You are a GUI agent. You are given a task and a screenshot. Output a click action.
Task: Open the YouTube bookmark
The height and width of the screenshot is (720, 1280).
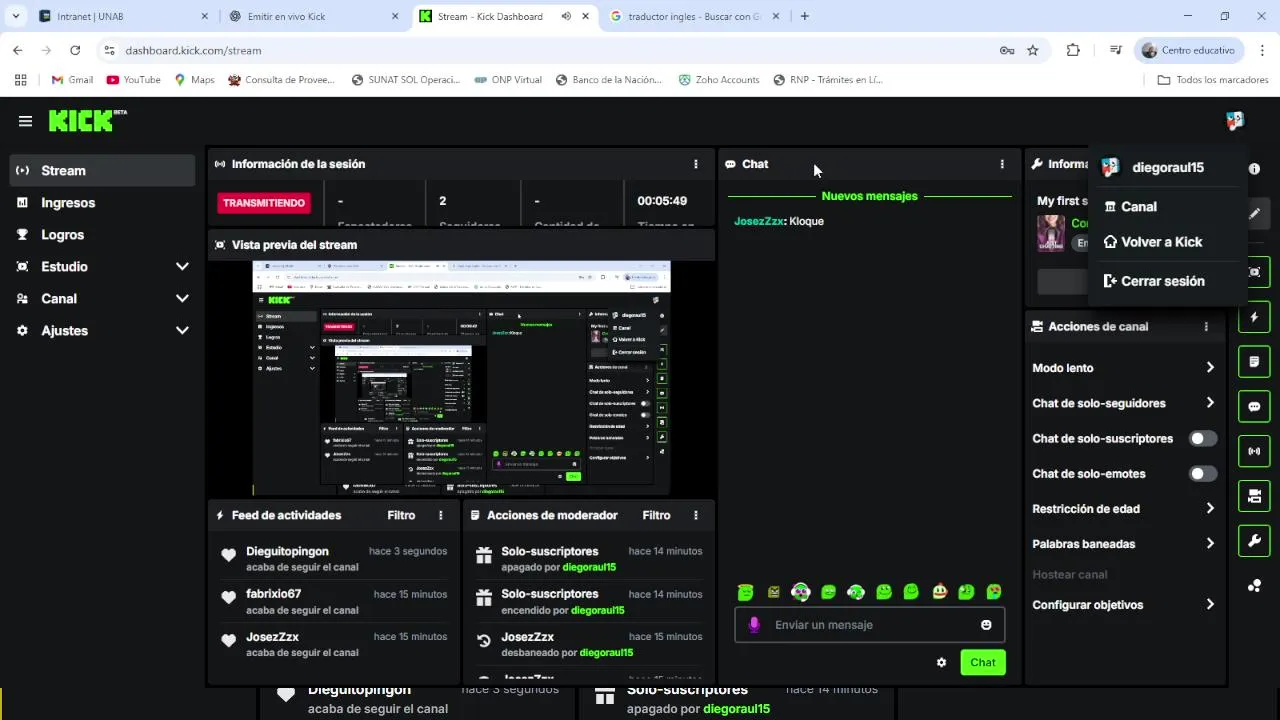click(133, 80)
